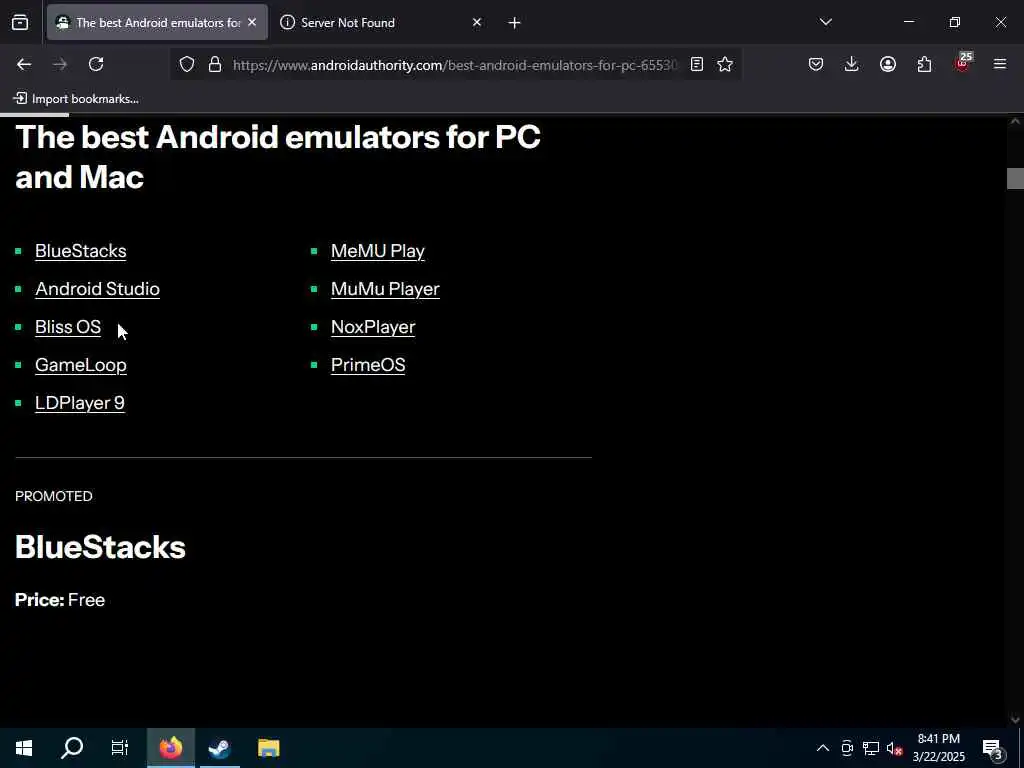Open Task View on taskbar
1024x768 pixels.
coord(120,748)
